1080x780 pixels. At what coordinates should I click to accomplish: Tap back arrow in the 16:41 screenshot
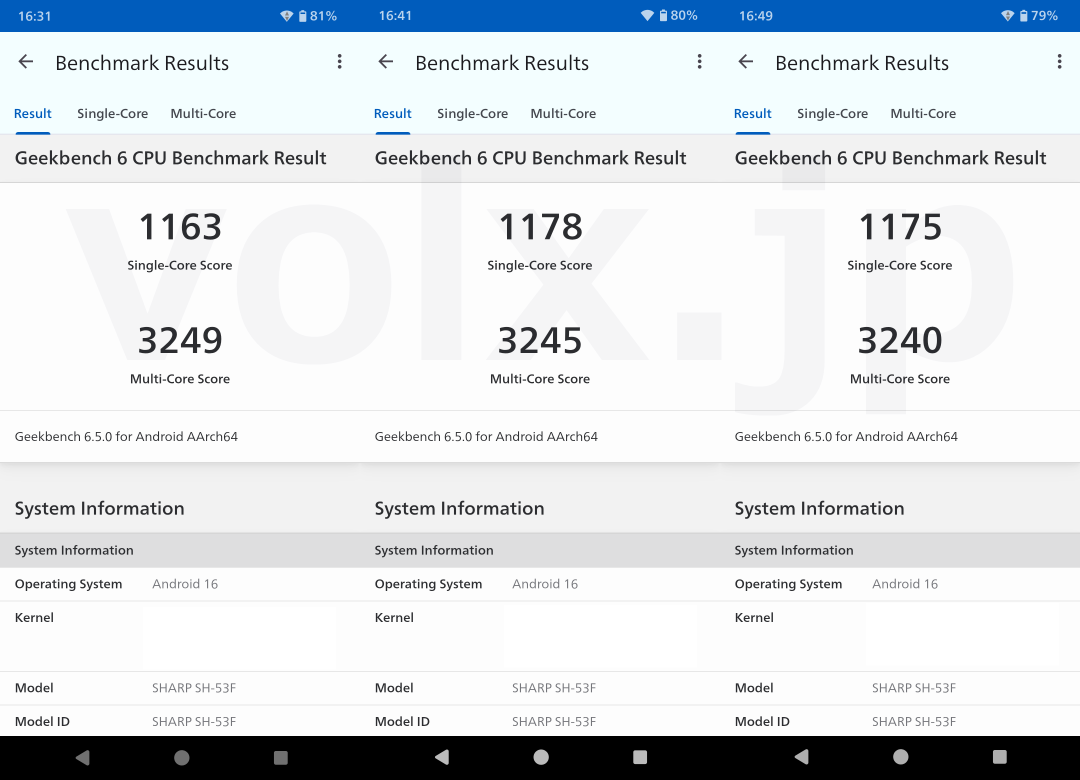tap(386, 62)
